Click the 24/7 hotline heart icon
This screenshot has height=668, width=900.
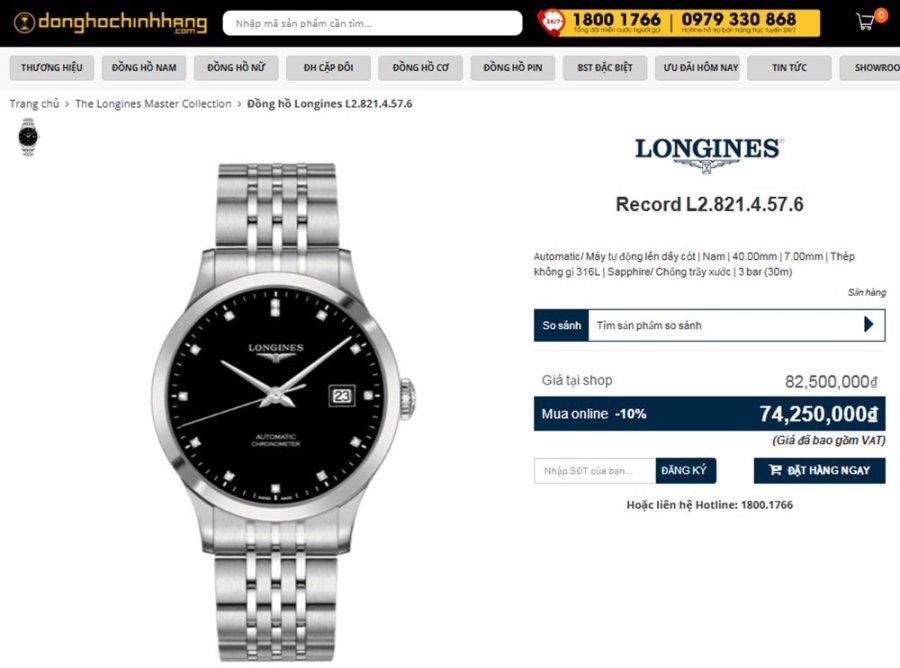click(551, 22)
